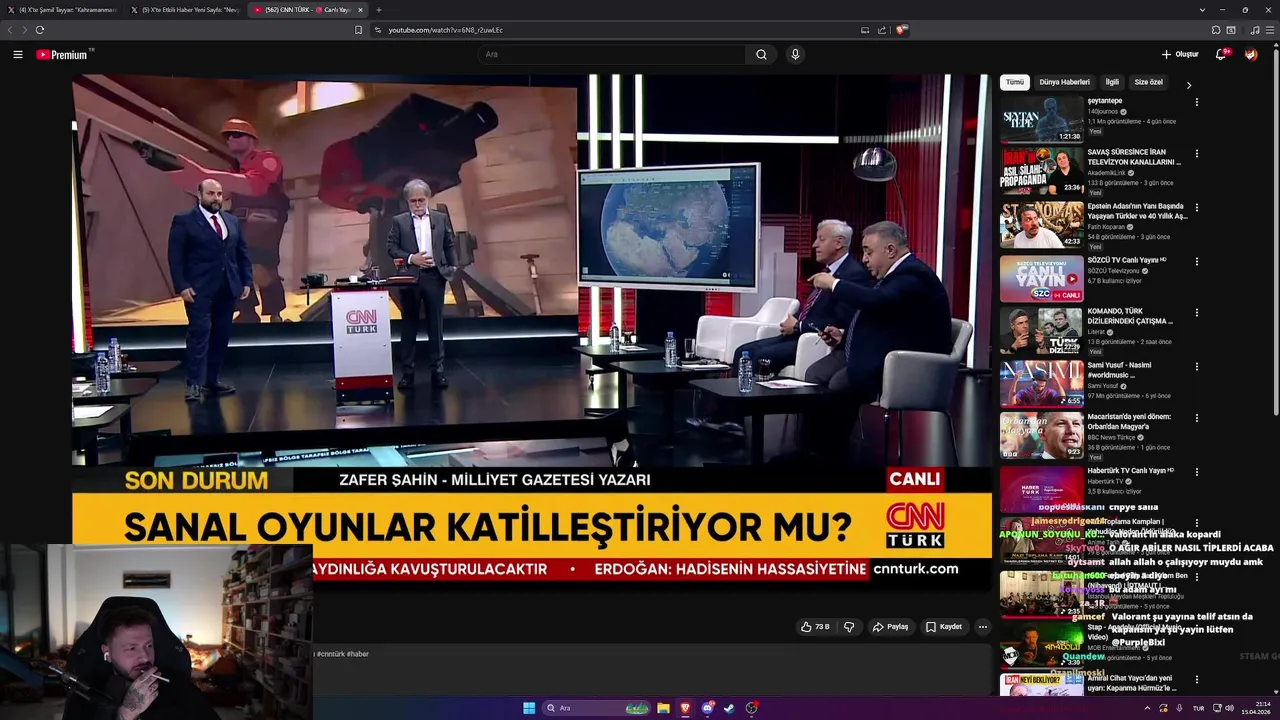The image size is (1280, 720).
Task: Go forward with the browser forward arrow
Action: 24,29
